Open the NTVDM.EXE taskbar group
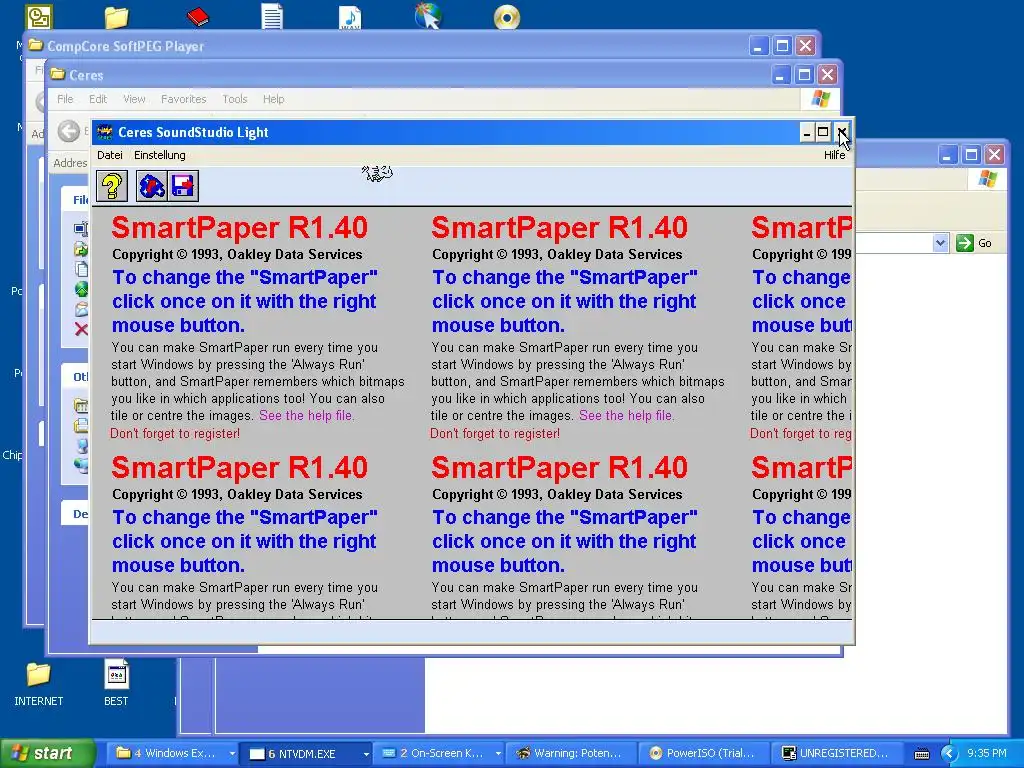Image resolution: width=1024 pixels, height=768 pixels. tap(306, 754)
